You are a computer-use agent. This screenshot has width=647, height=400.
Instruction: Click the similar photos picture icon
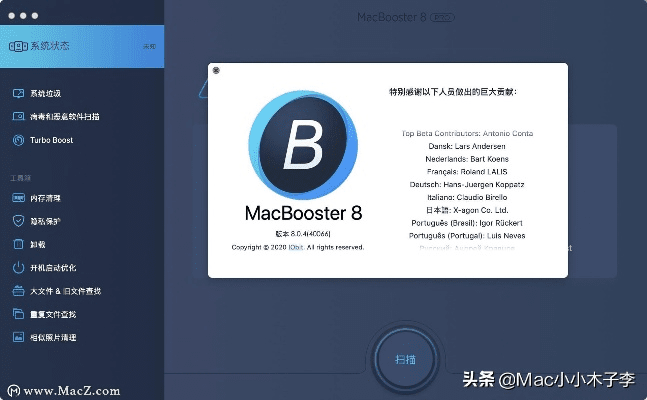coord(18,337)
